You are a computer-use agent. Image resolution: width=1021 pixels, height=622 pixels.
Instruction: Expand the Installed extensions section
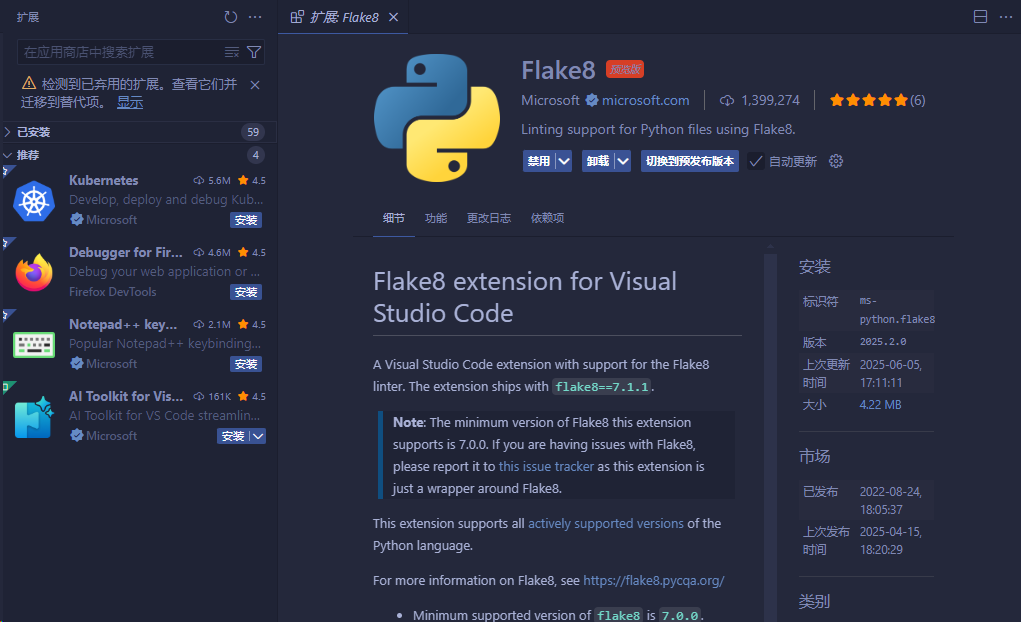click(x=8, y=132)
